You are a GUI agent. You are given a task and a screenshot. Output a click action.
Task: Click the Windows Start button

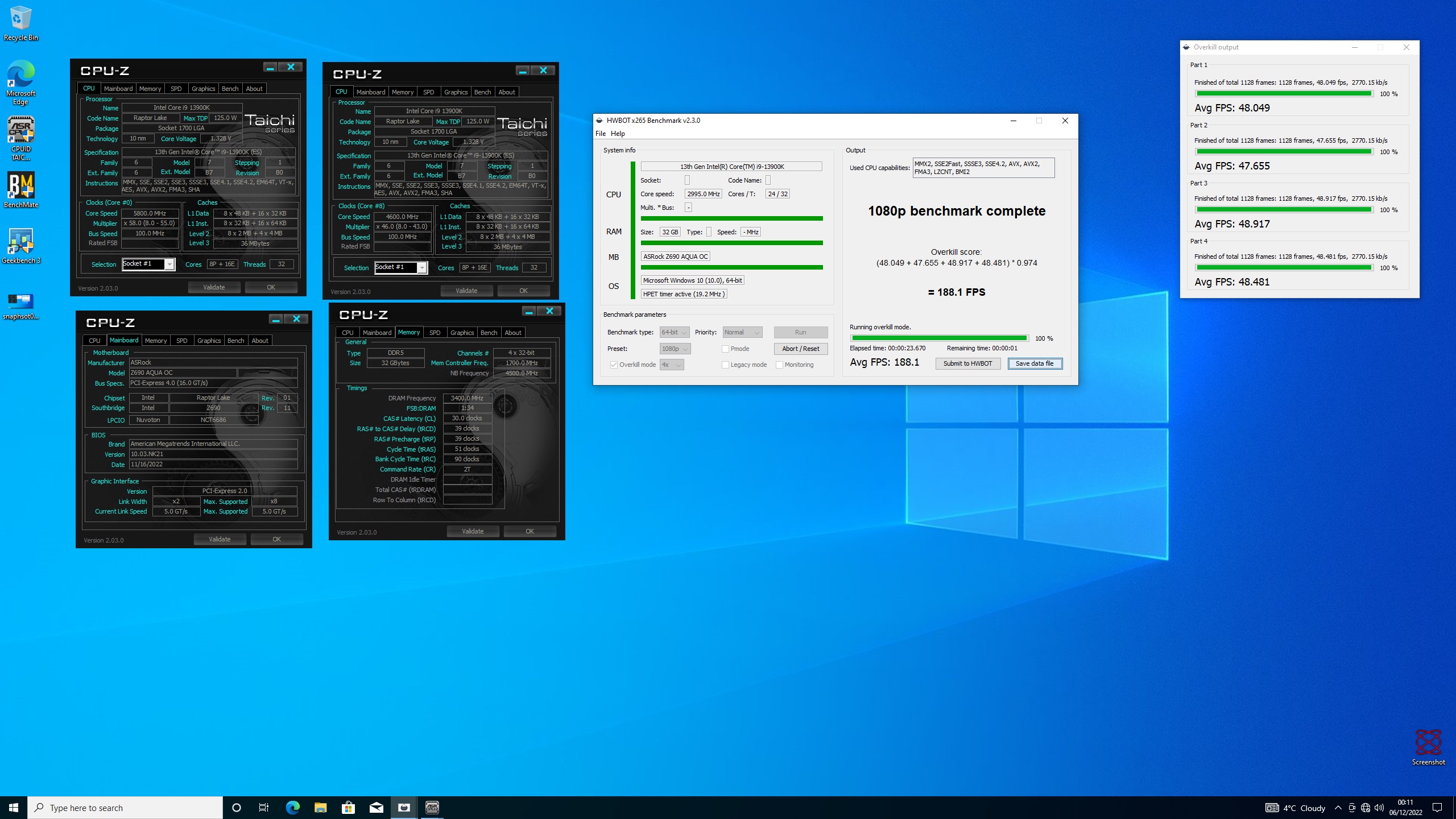(14, 808)
